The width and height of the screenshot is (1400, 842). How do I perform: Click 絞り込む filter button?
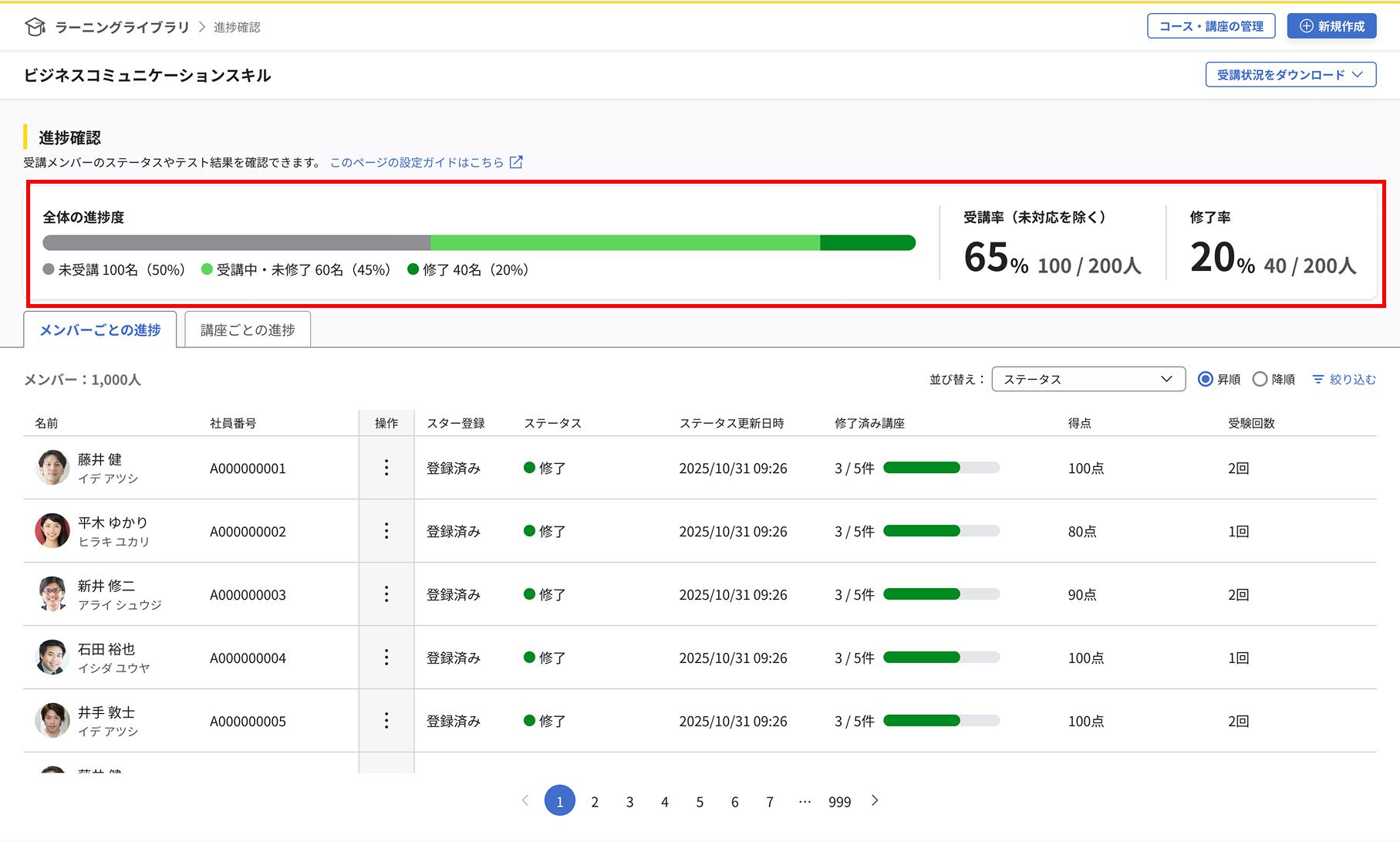coord(1344,379)
